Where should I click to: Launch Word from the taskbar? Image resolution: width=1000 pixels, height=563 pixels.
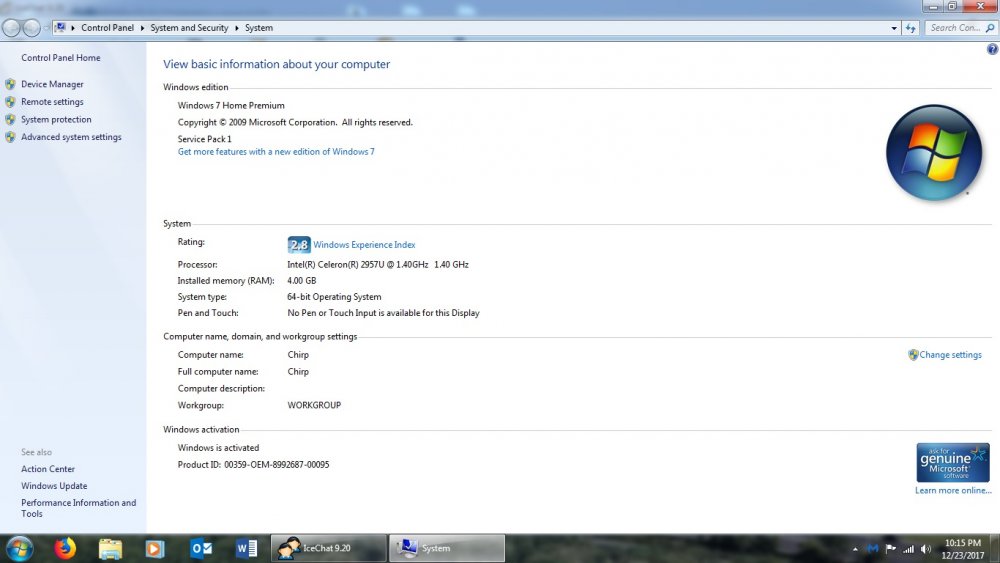pos(246,548)
